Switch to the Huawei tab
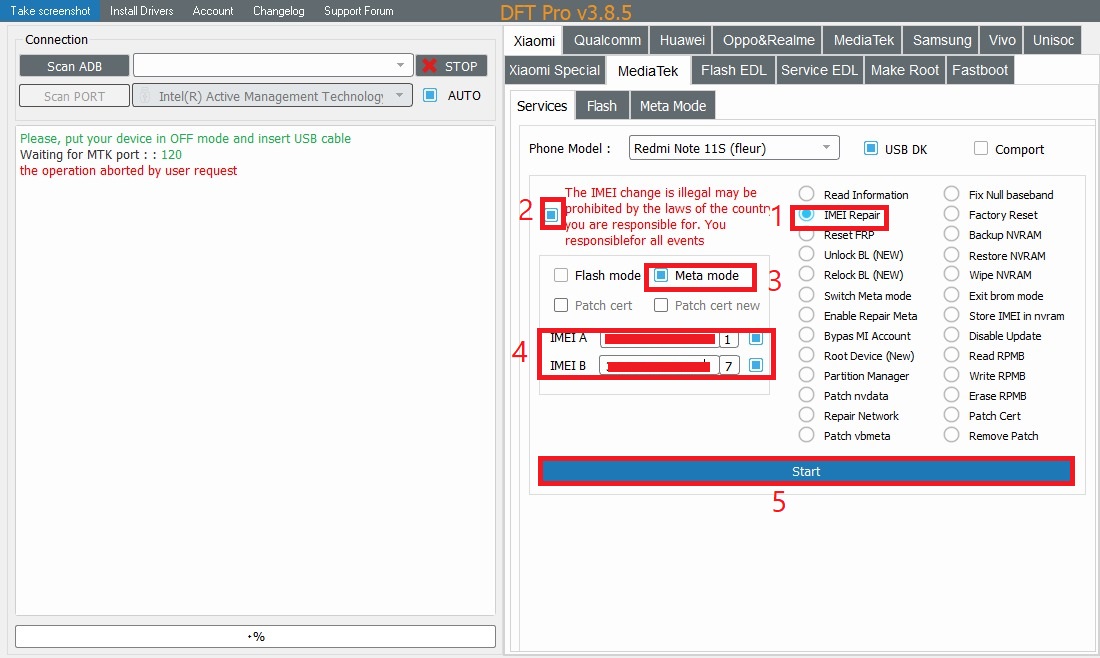 (682, 40)
